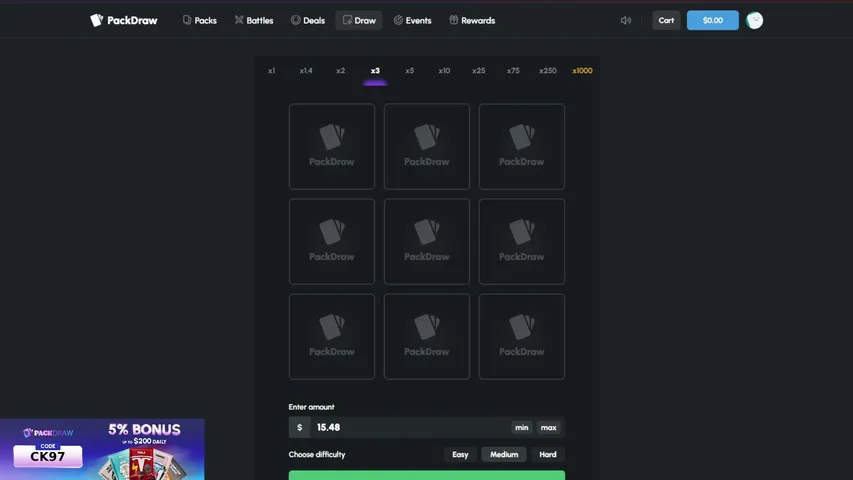Open the Packs page
The height and width of the screenshot is (480, 853).
[x=200, y=20]
